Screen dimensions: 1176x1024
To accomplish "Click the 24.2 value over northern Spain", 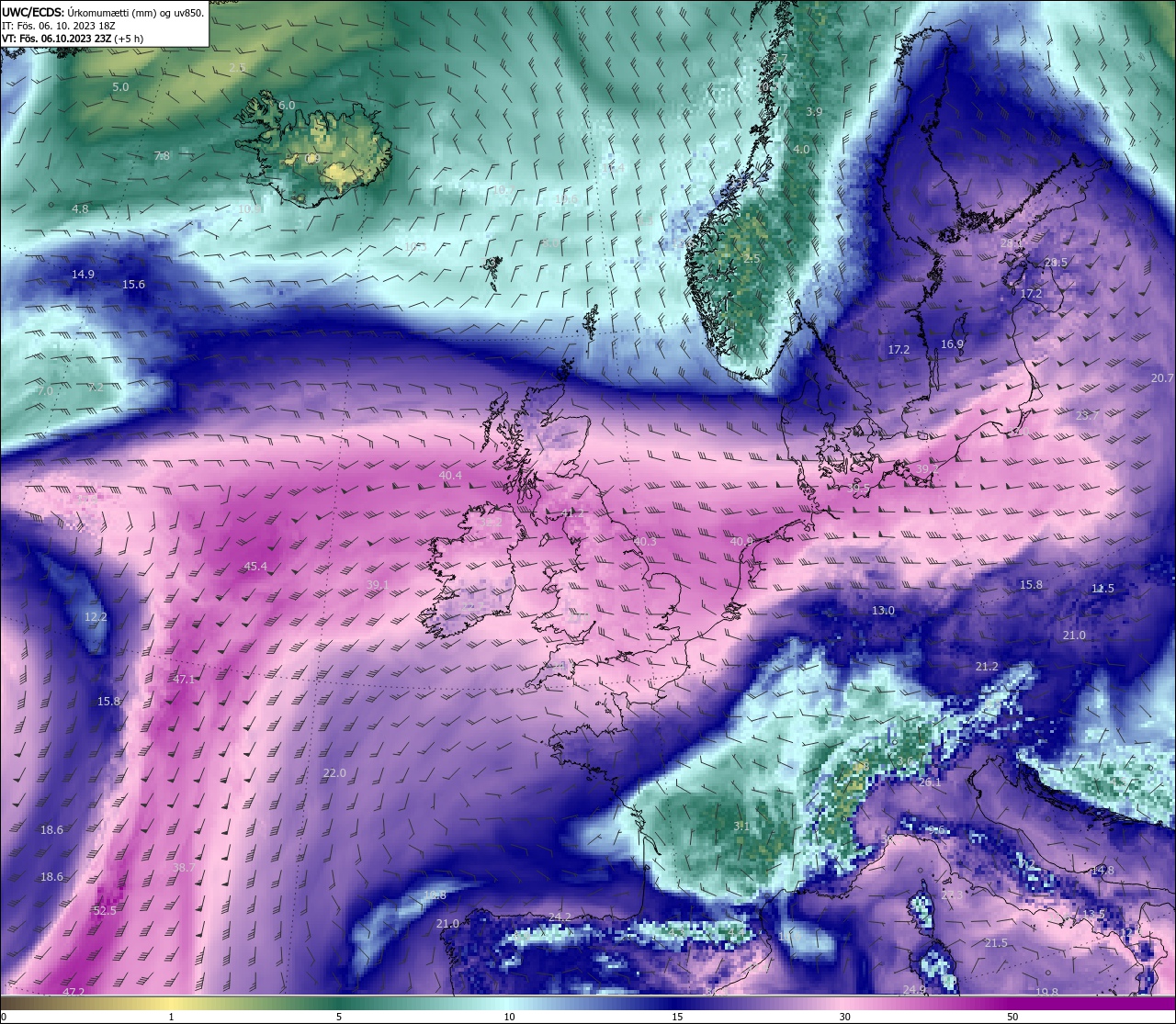I will (x=560, y=917).
